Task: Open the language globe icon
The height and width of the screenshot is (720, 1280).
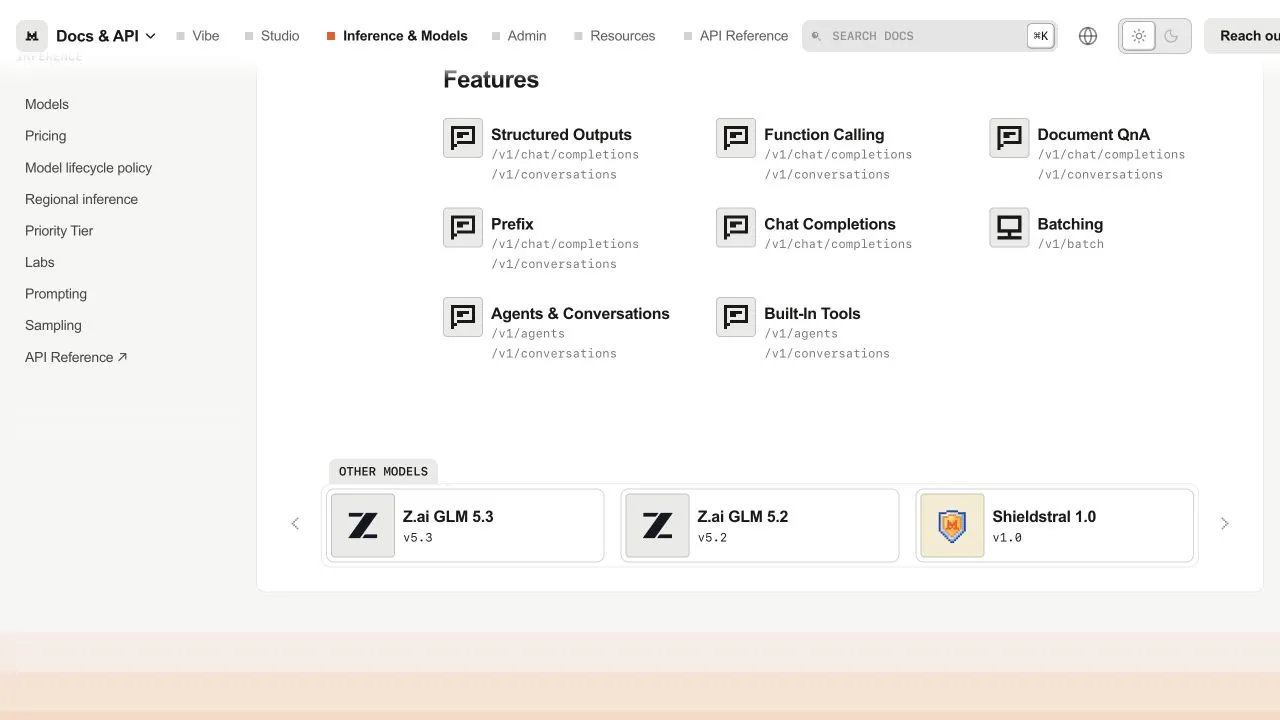Action: (x=1088, y=36)
